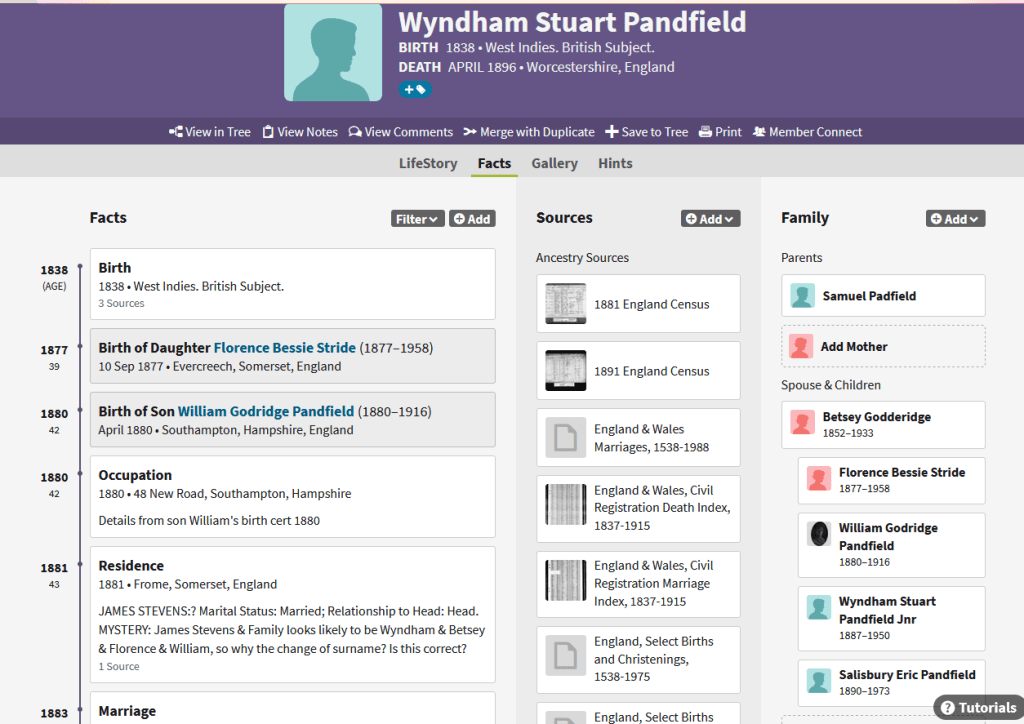This screenshot has width=1024, height=724.
Task: Open William Godridge Pandfield son link
Action: point(265,411)
